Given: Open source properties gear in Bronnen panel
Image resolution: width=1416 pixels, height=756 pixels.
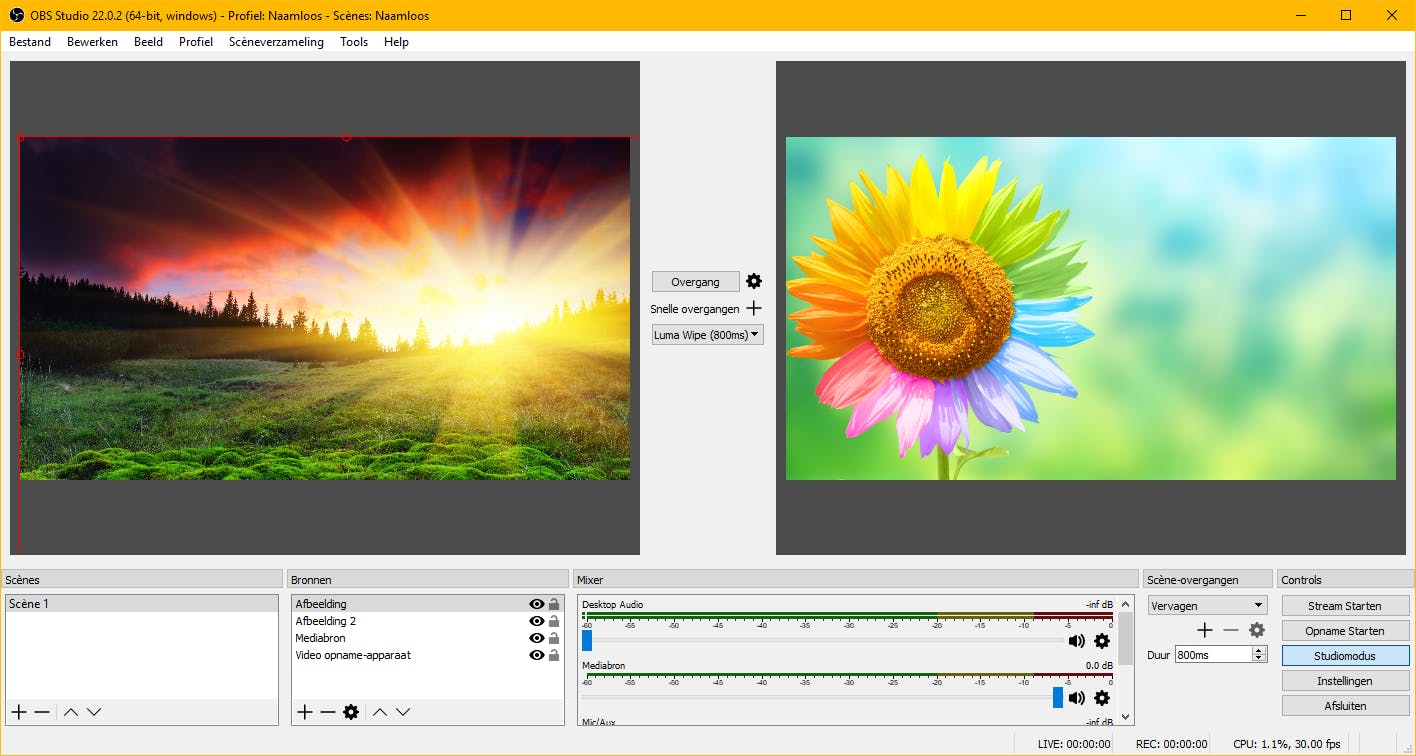Looking at the screenshot, I should point(351,712).
